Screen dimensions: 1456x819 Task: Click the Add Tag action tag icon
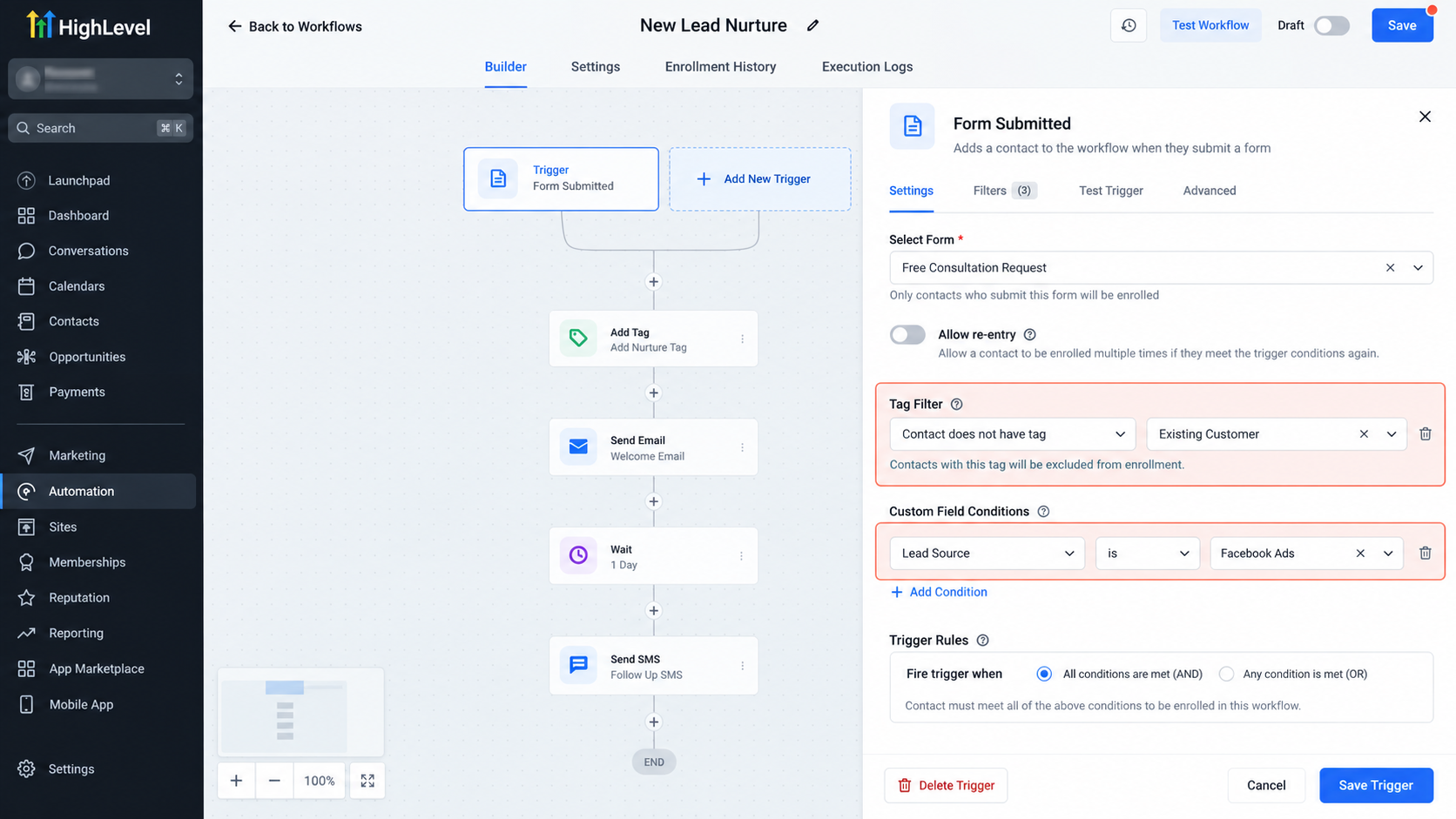[x=578, y=339]
